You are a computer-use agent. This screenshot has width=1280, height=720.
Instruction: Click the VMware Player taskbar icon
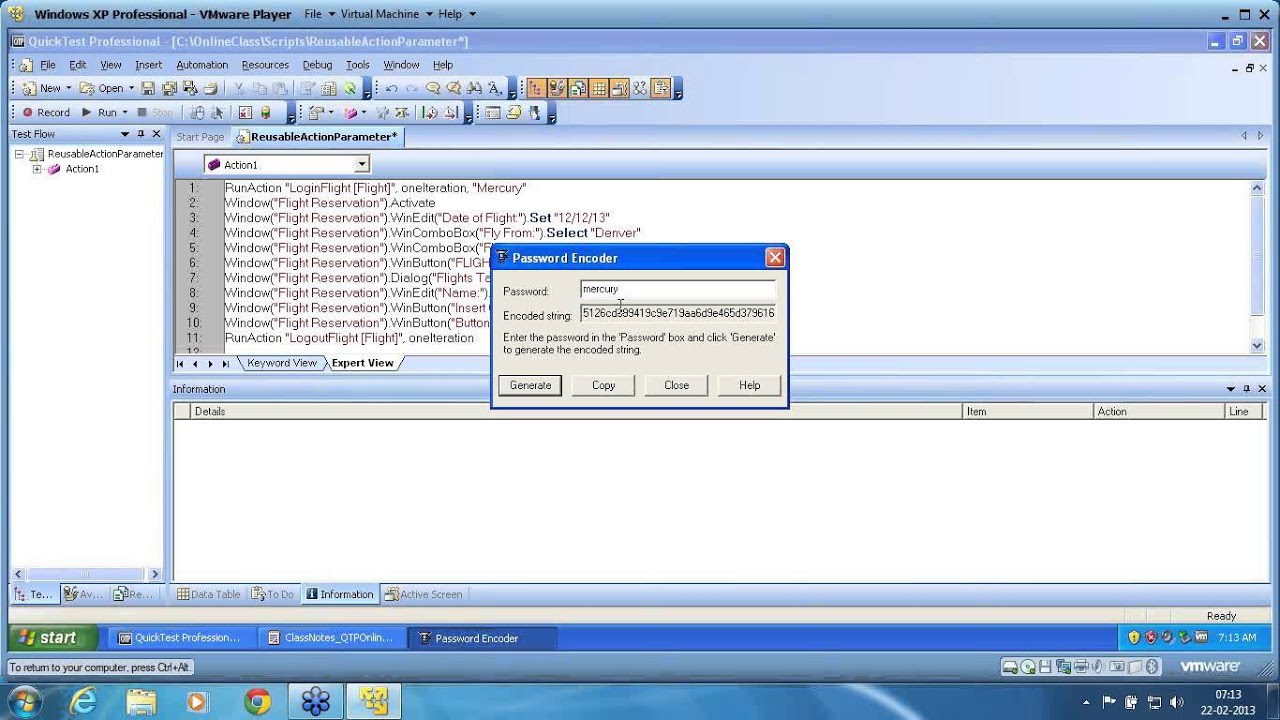point(374,702)
